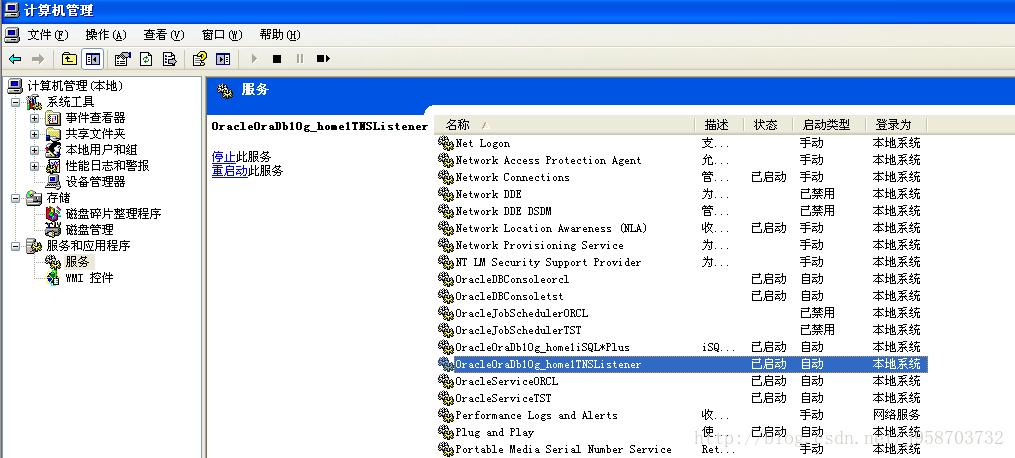The height and width of the screenshot is (458, 1015).
Task: Click the Start Service play icon
Action: pyautogui.click(x=254, y=59)
